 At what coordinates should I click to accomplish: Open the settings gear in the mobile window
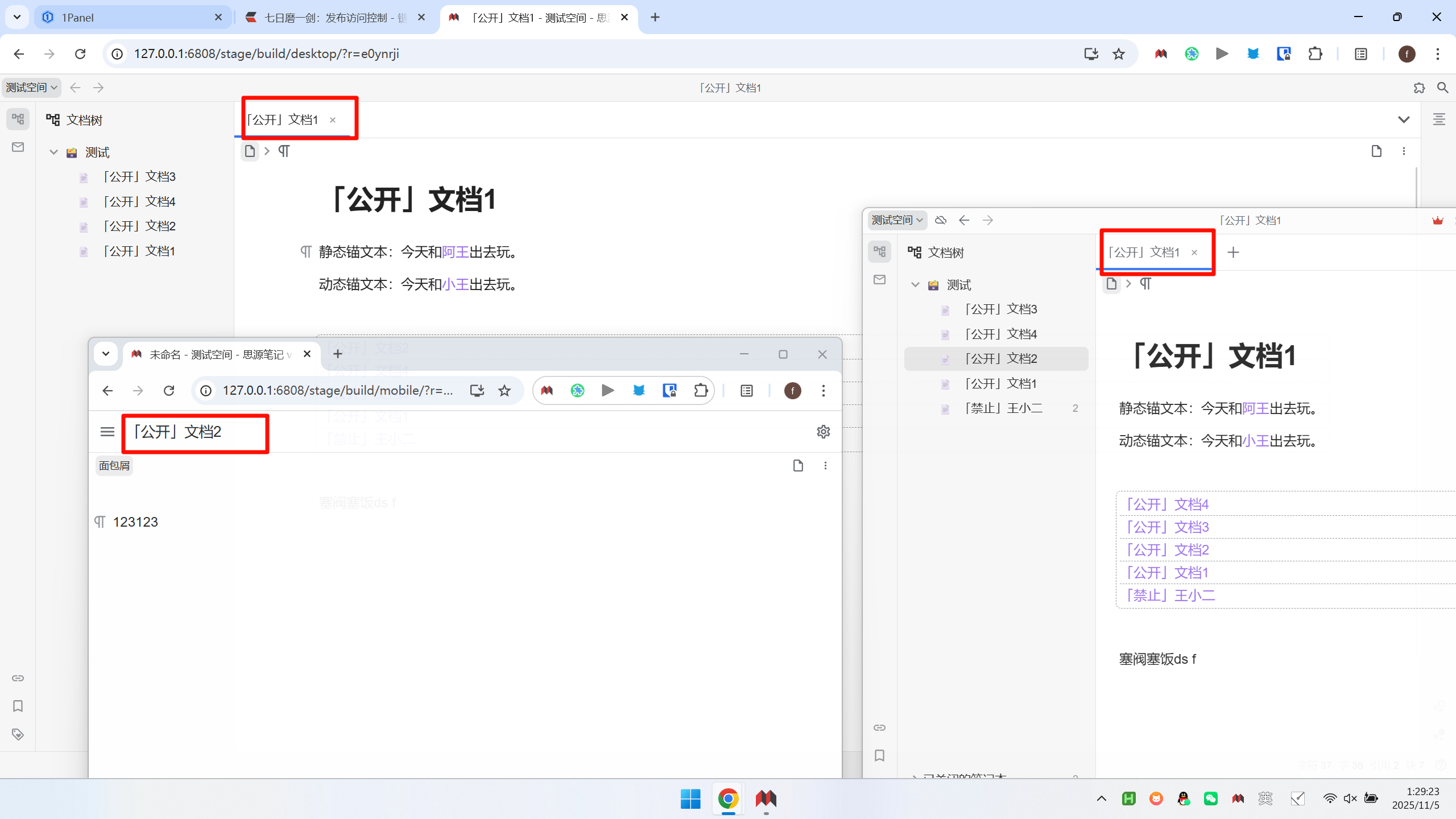(823, 431)
